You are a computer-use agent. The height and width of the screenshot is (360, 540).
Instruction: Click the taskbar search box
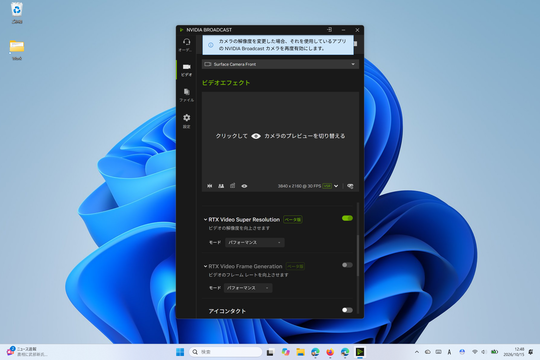(226, 352)
